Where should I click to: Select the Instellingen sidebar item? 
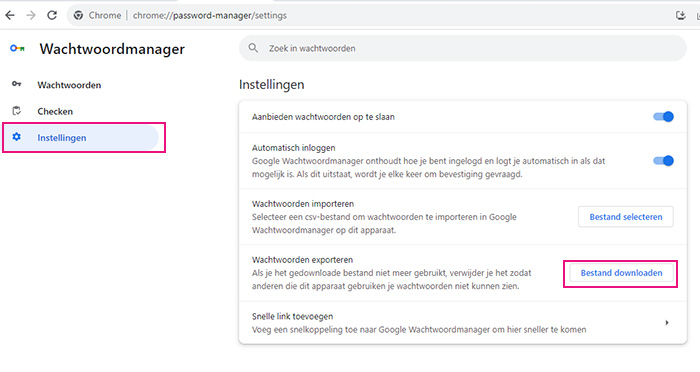pos(80,138)
